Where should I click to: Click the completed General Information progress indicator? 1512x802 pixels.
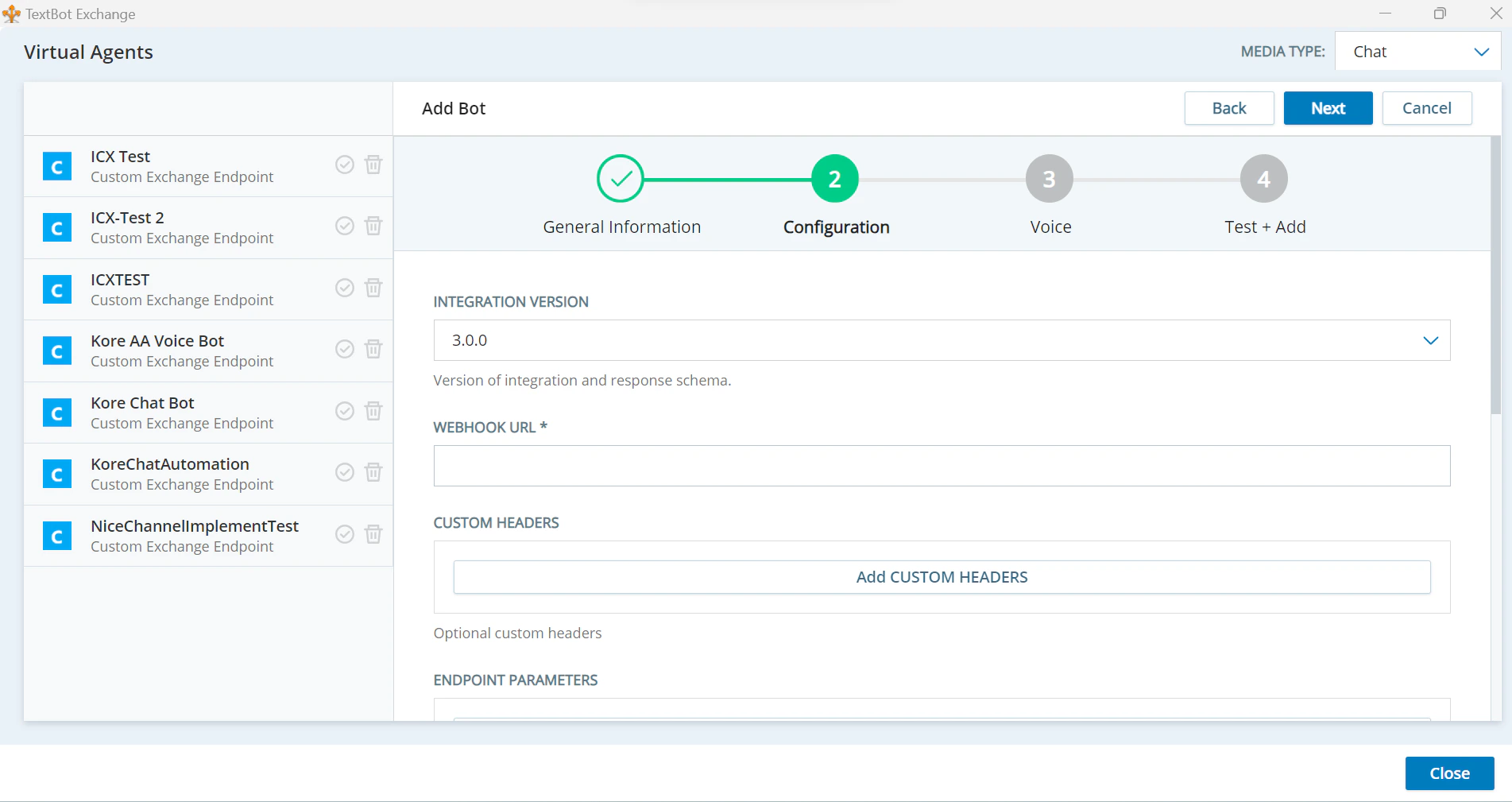click(621, 178)
